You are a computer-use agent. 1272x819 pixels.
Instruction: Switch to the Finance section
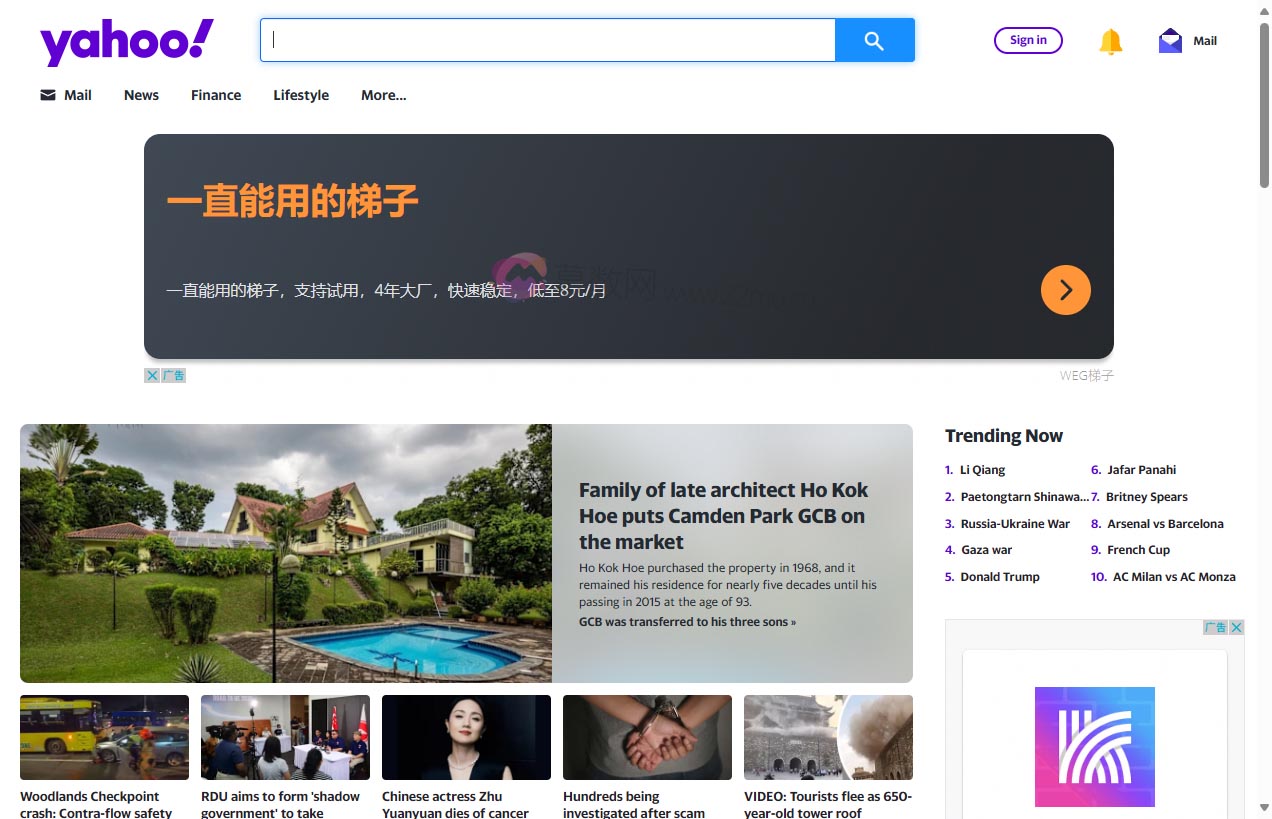216,95
